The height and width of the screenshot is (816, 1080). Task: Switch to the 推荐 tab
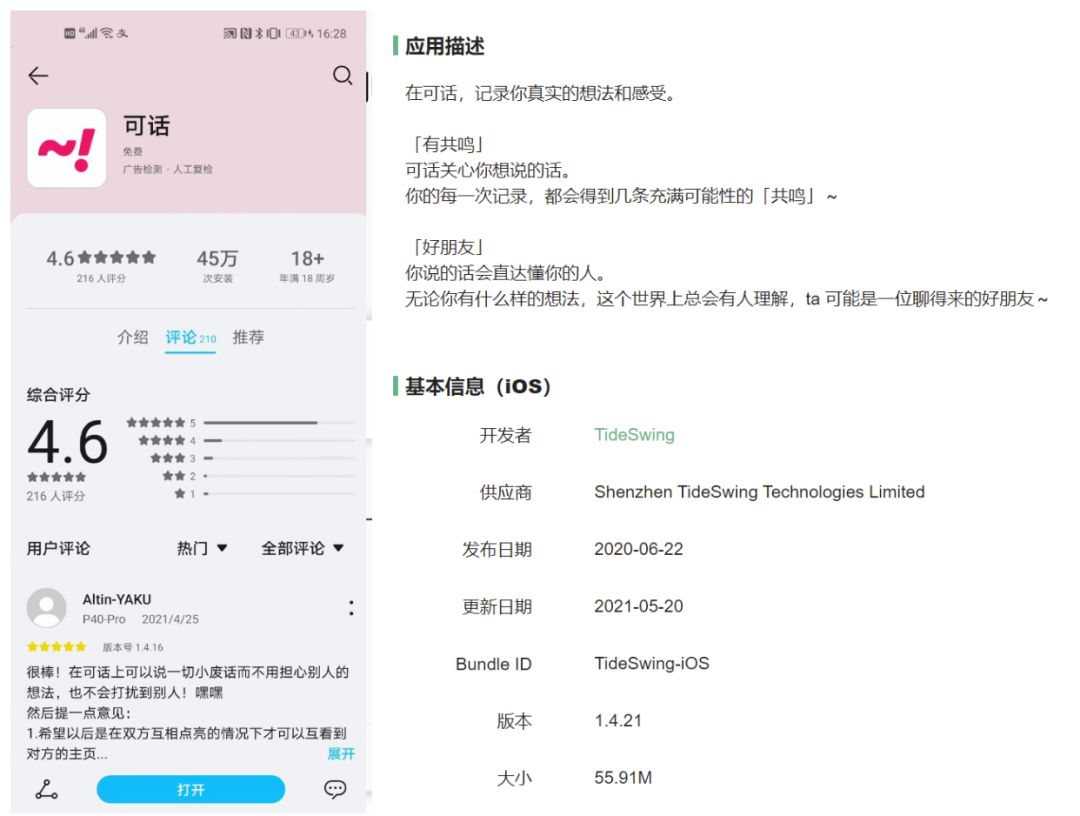(247, 337)
